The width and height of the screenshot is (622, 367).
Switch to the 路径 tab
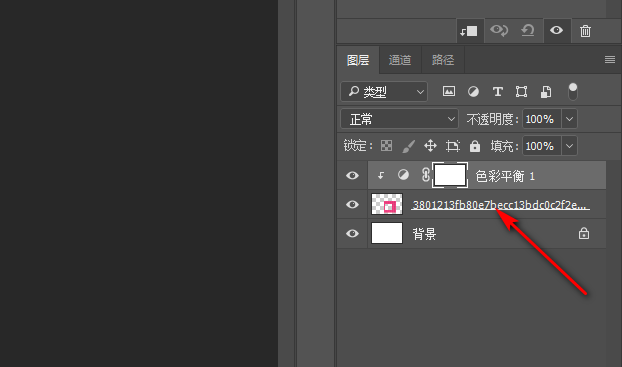point(443,60)
